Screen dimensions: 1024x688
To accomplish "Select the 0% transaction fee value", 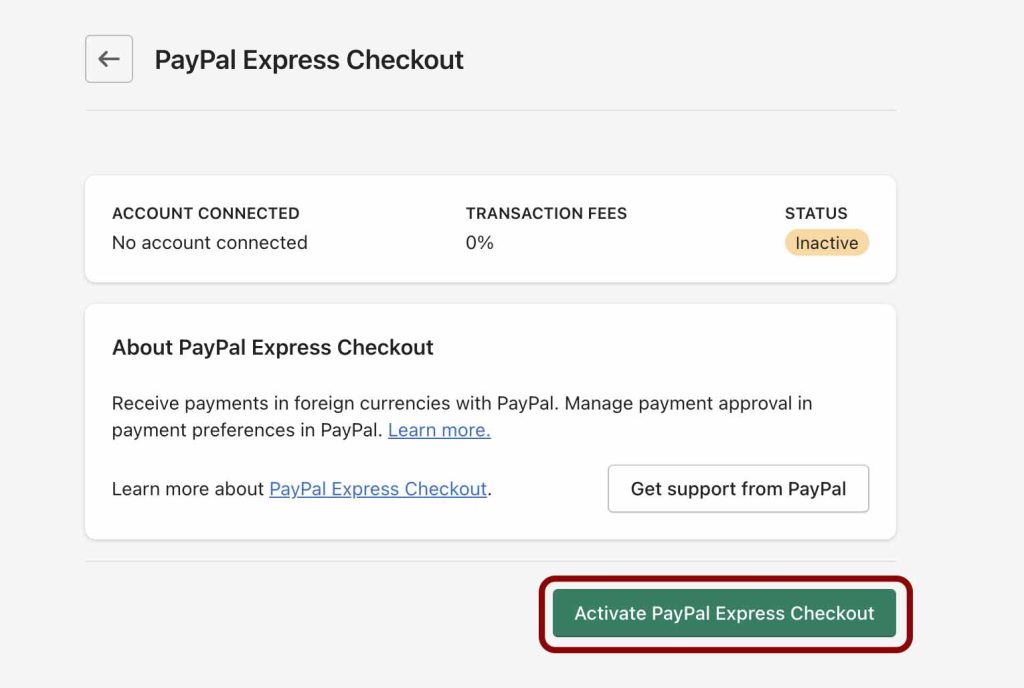I will [479, 243].
